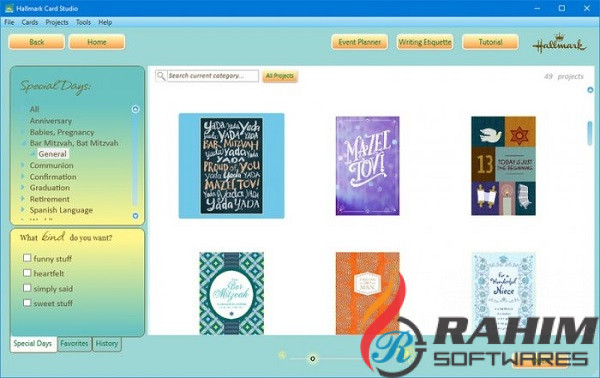This screenshot has width=600, height=378.
Task: Click the thumbnail size slider handle
Action: [313, 358]
